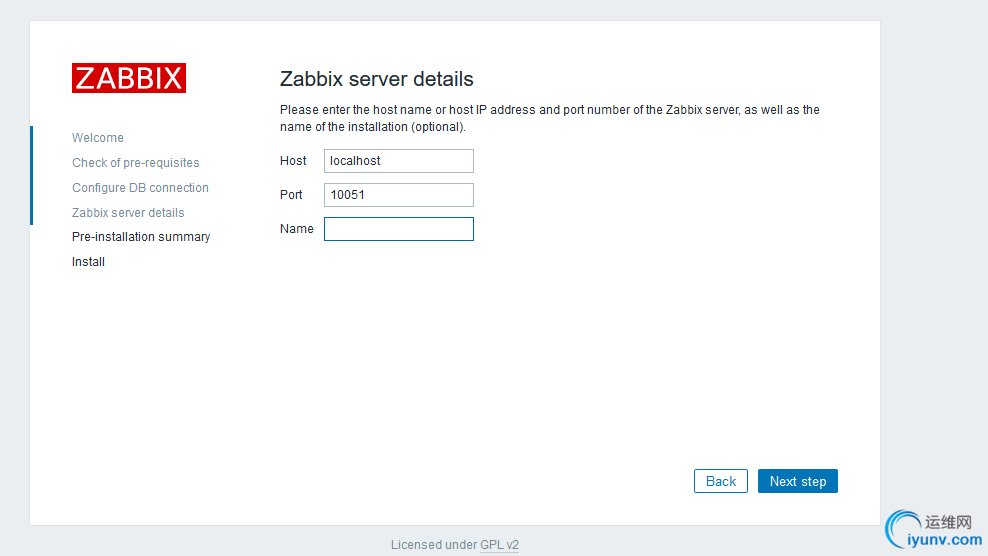Click the red ZABBIX logo

tap(129, 78)
